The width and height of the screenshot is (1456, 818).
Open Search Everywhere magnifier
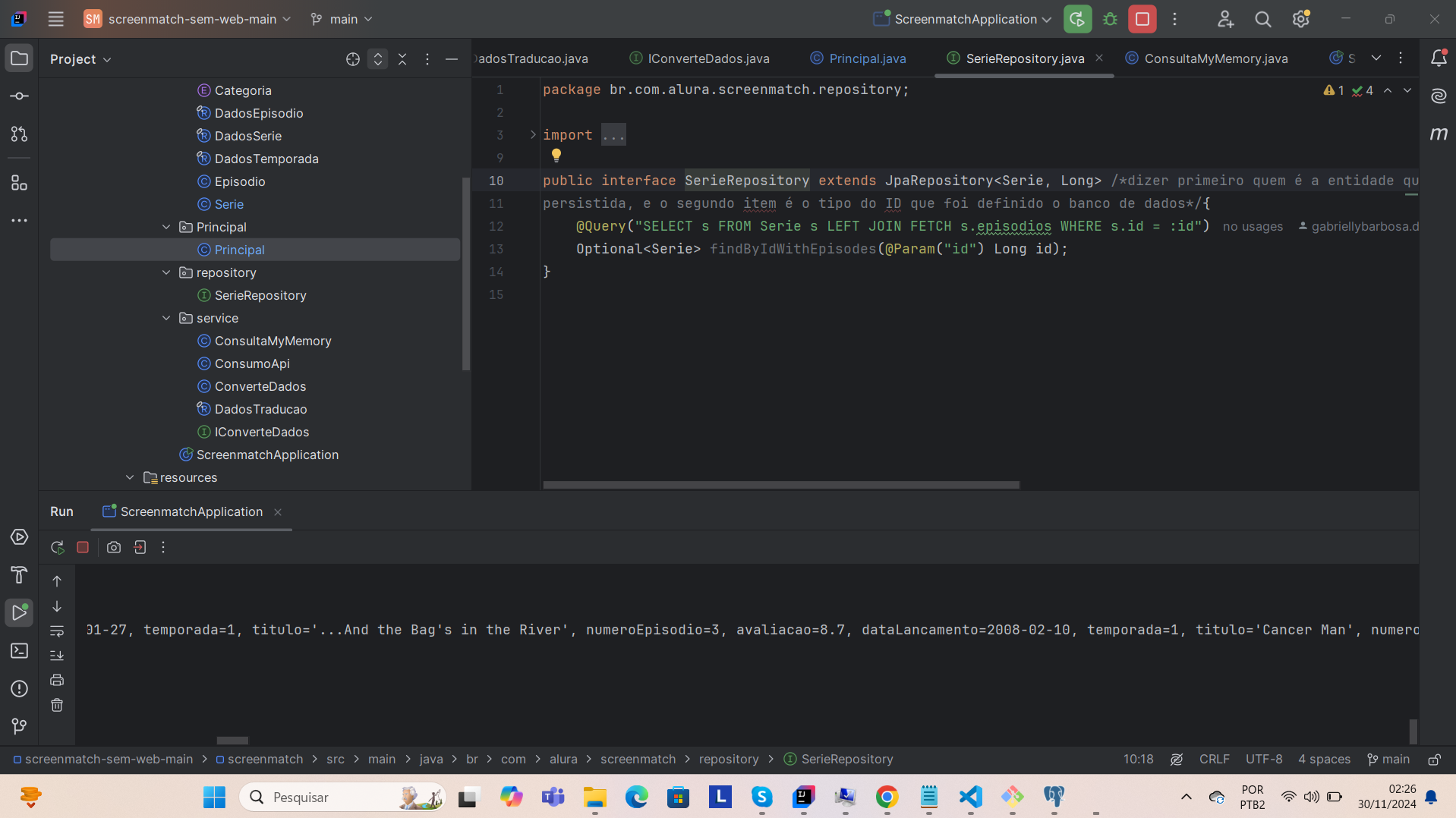tap(1263, 19)
